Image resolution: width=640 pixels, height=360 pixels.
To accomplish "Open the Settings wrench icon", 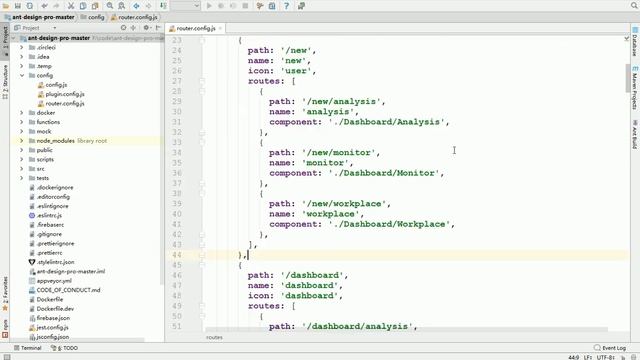I will (260, 6).
